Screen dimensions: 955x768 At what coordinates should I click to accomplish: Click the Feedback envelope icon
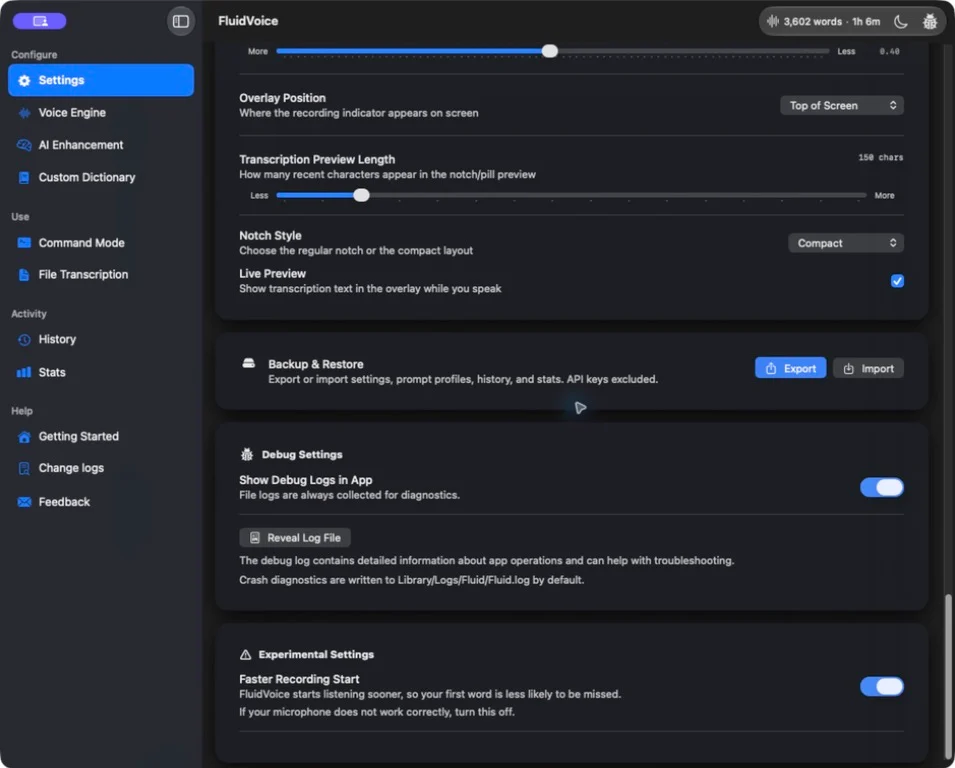click(24, 502)
